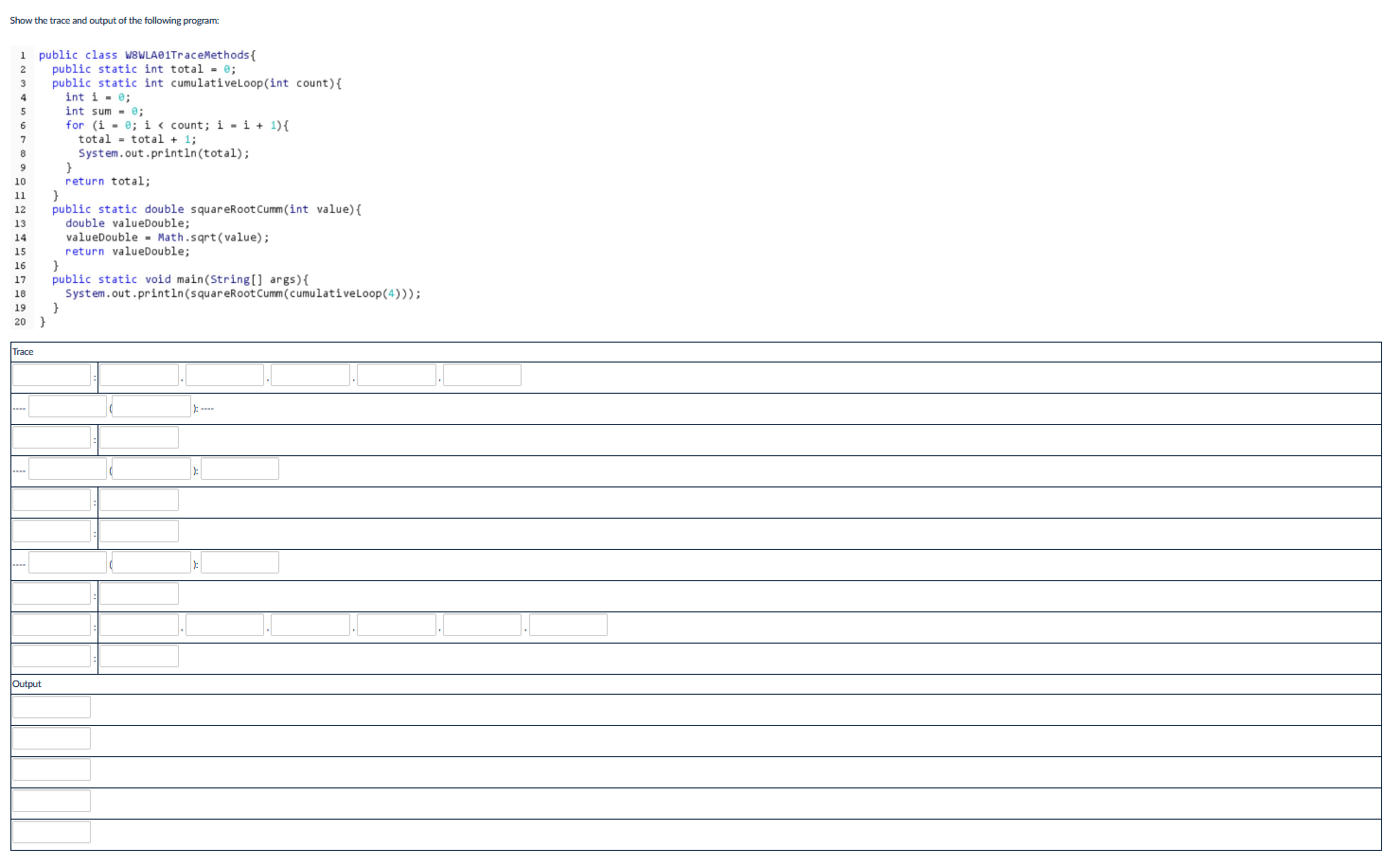
Task: Select its value box in the same trace row
Action: (x=138, y=436)
